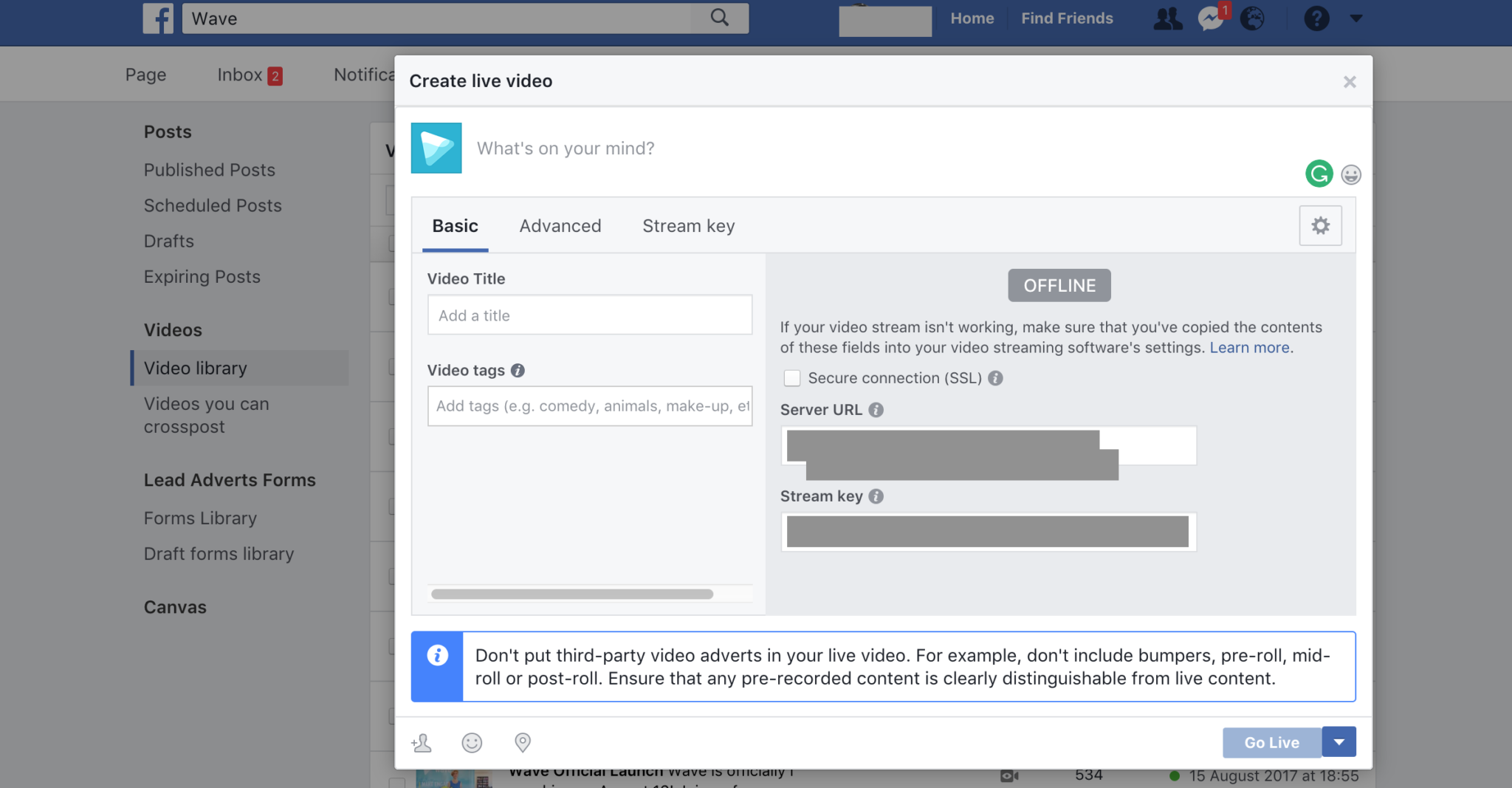Expand the account menu arrow in top bar
Viewport: 1512px width, 788px height.
(x=1356, y=18)
